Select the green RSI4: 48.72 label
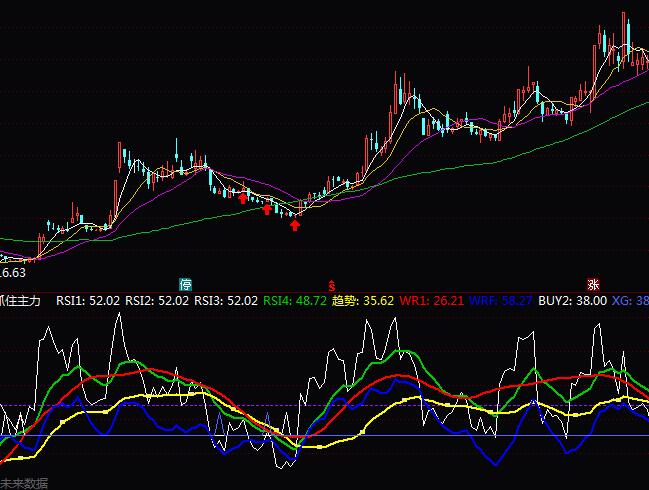The image size is (649, 490). (x=295, y=300)
